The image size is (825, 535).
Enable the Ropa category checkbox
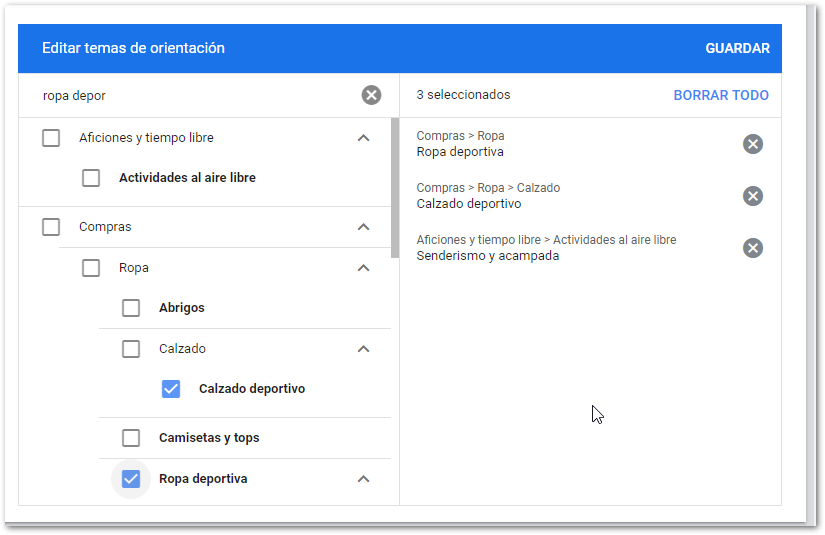tap(91, 268)
